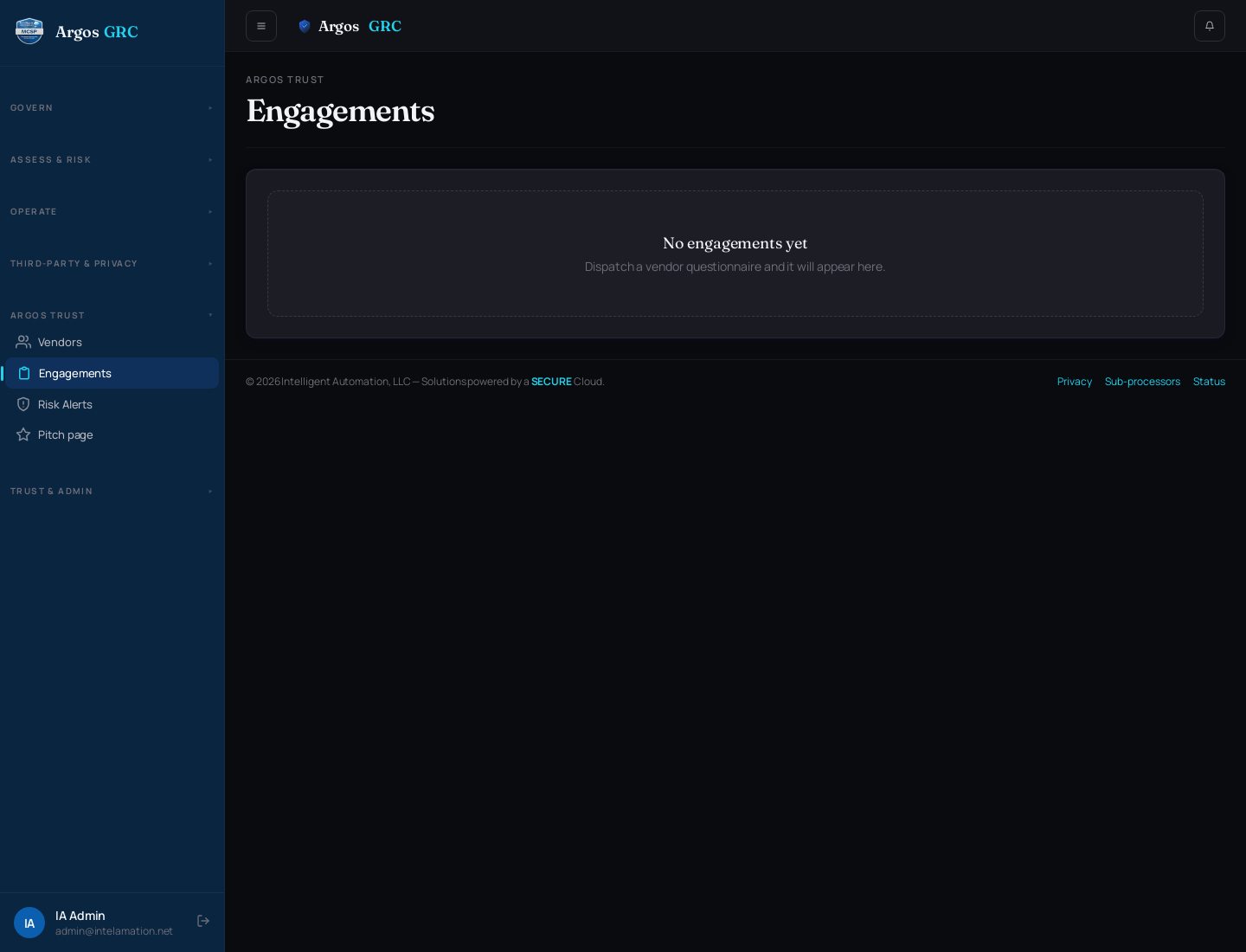This screenshot has height=952, width=1246.
Task: Click the Argos GRC title in top bar
Action: click(360, 26)
